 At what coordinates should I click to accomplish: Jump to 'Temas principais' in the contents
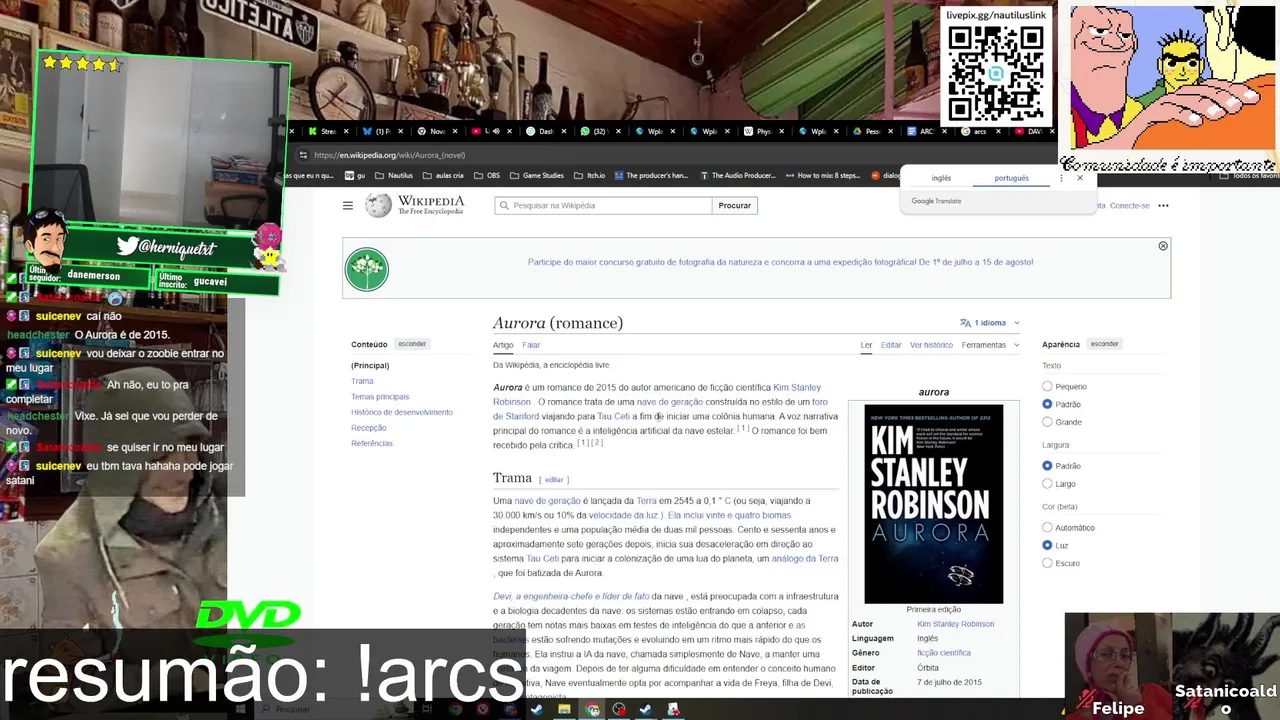point(380,397)
